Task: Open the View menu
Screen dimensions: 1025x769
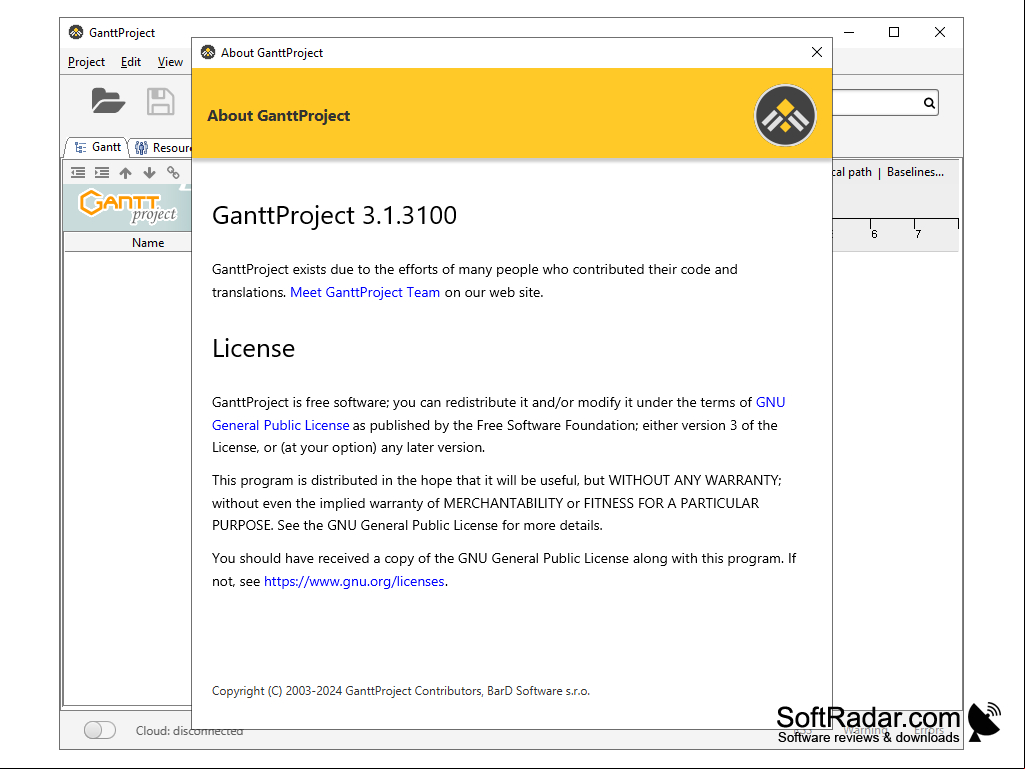Action: coord(170,61)
